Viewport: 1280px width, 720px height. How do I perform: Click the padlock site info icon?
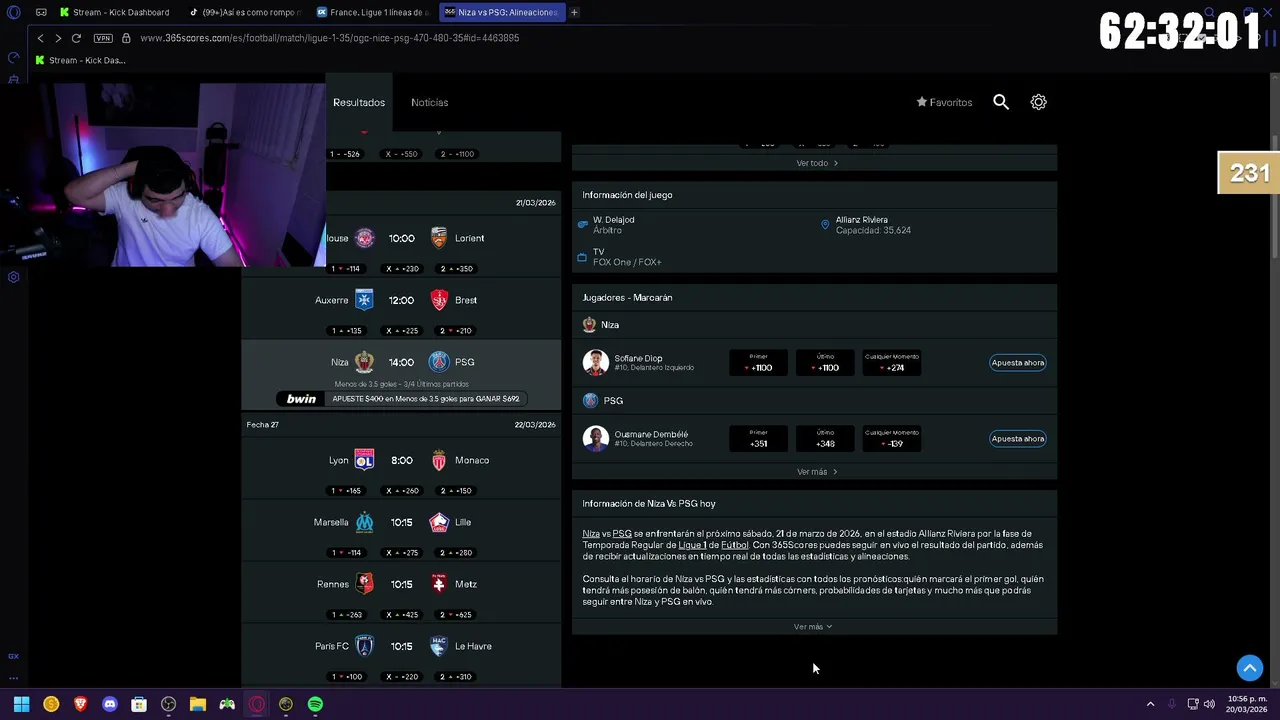[126, 38]
